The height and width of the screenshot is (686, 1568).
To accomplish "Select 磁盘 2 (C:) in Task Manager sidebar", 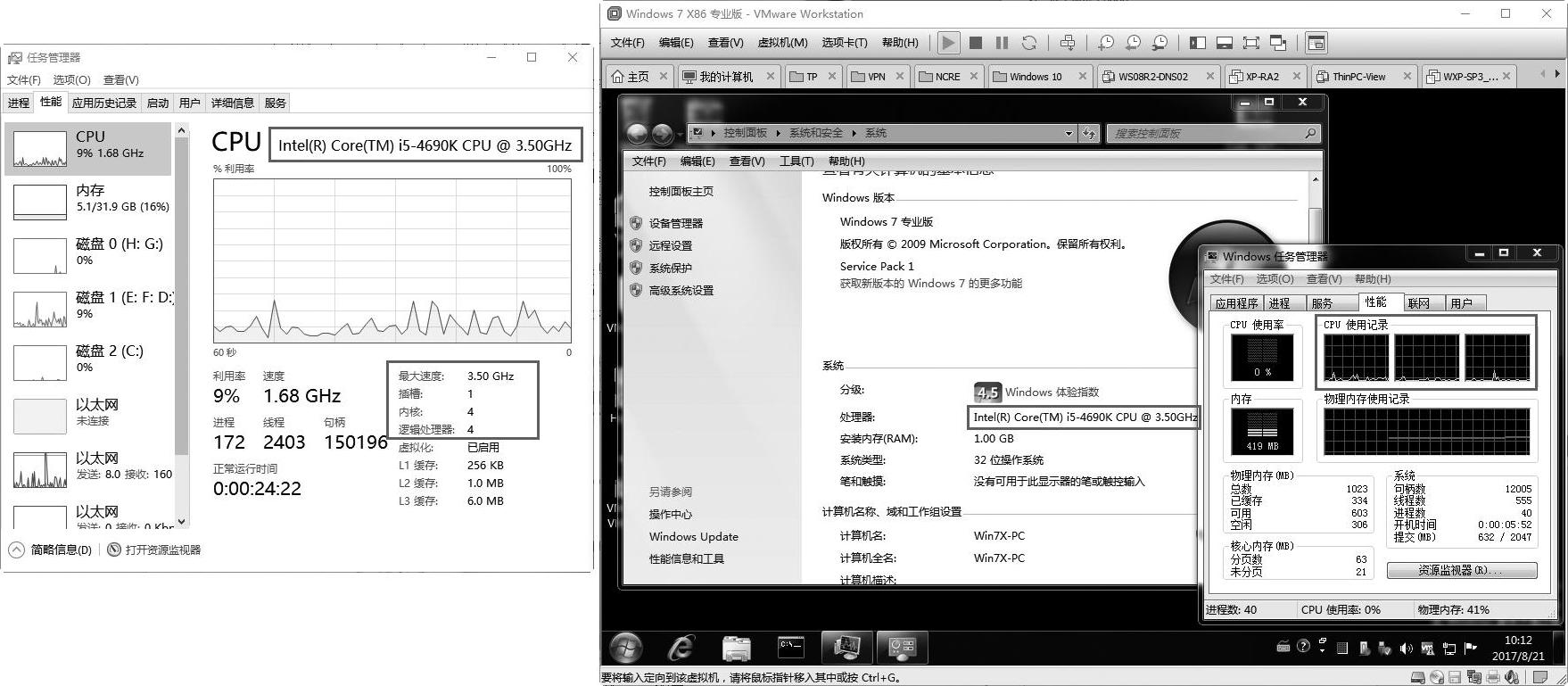I will coord(88,361).
